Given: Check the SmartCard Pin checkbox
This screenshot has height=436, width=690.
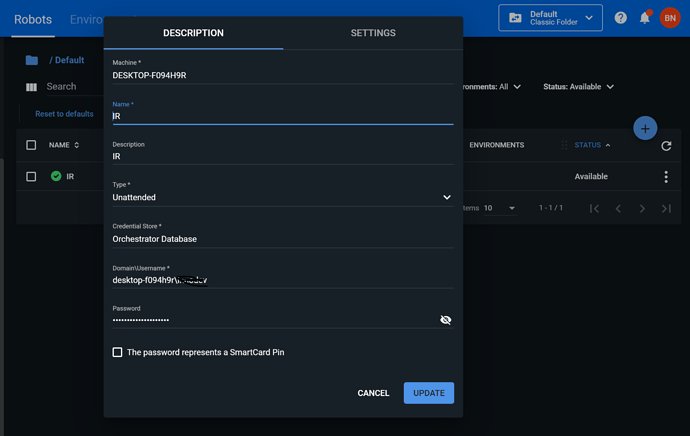Looking at the screenshot, I should 117,352.
